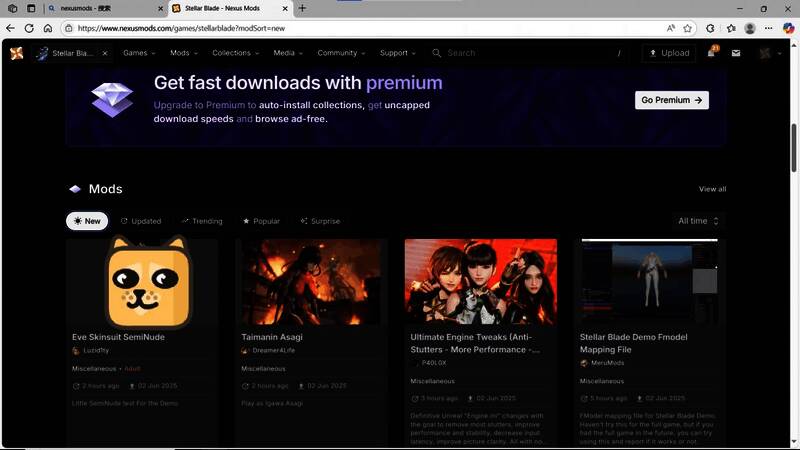This screenshot has width=800, height=450.
Task: Click the Go Premium button
Action: point(671,100)
